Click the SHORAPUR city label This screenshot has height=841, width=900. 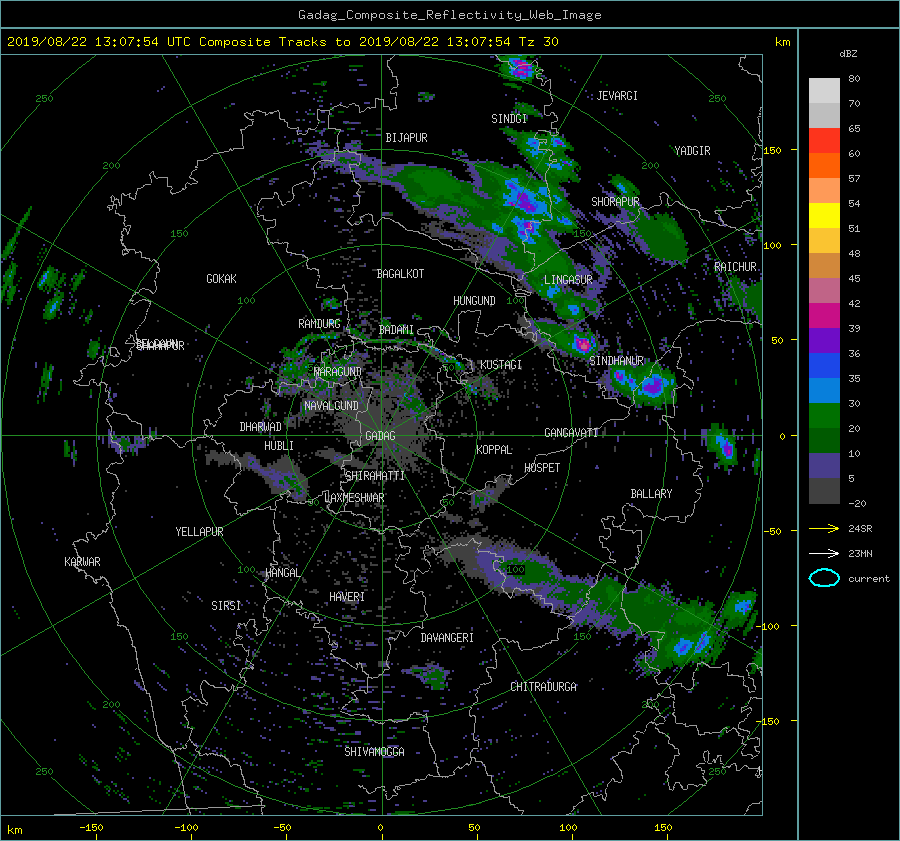615,202
